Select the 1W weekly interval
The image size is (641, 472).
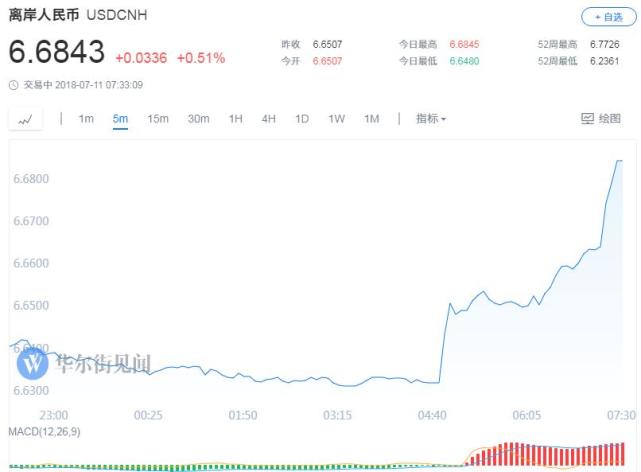pos(336,119)
